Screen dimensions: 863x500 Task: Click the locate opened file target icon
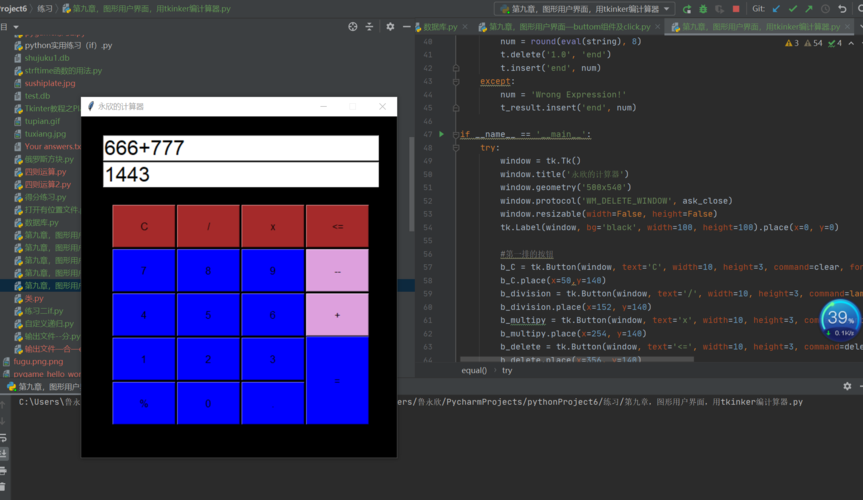pos(353,26)
